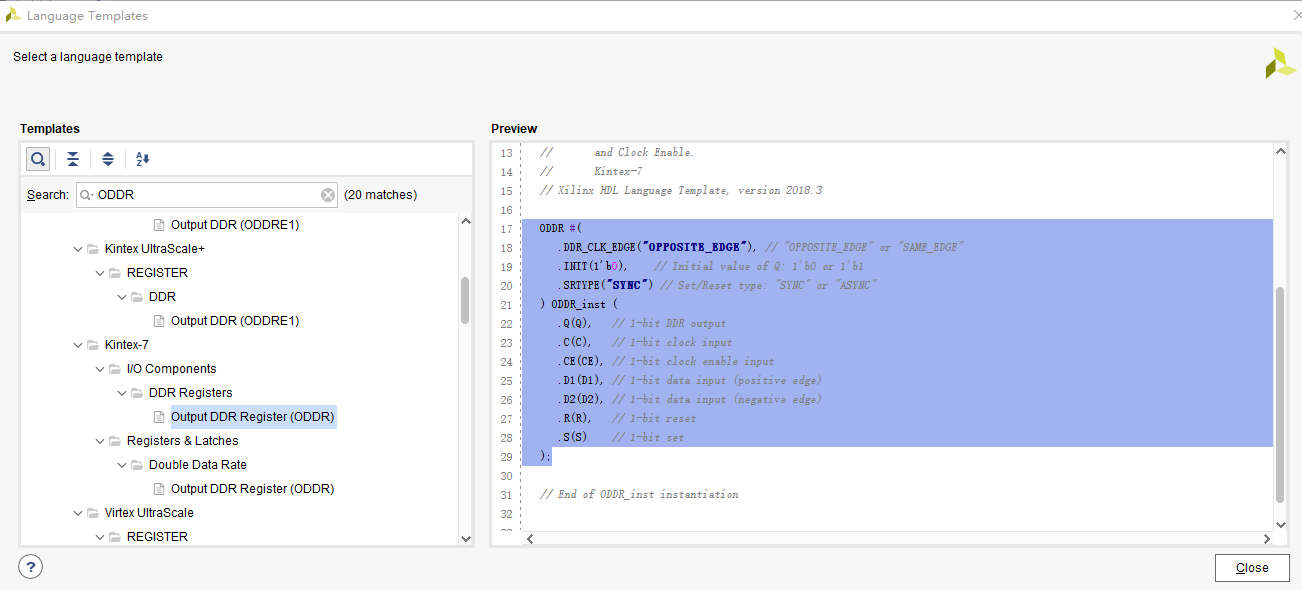Image resolution: width=1302 pixels, height=590 pixels.
Task: Click the Double Data Rate folder icon
Action: (137, 465)
